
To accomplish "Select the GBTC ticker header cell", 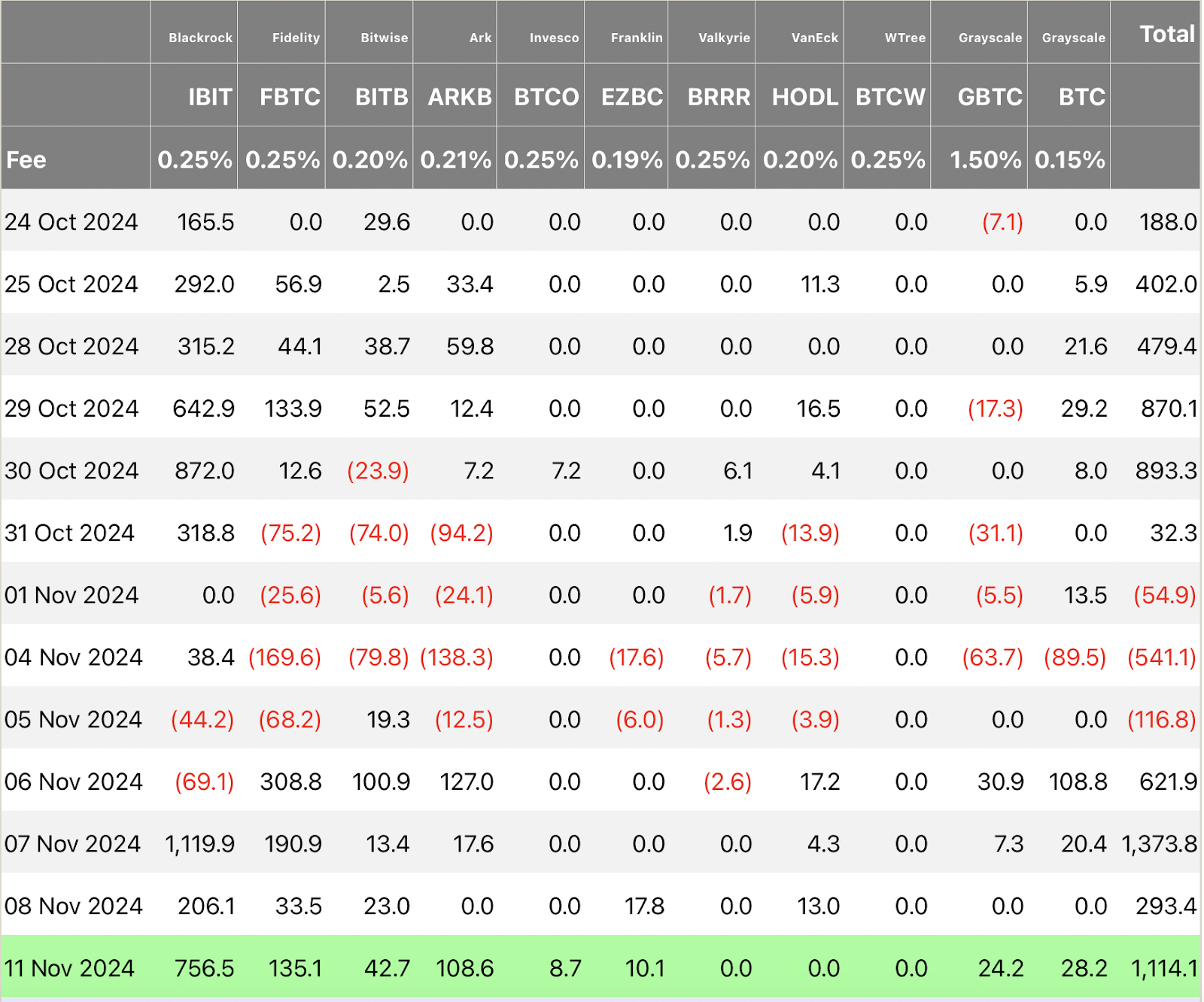I will [x=990, y=97].
